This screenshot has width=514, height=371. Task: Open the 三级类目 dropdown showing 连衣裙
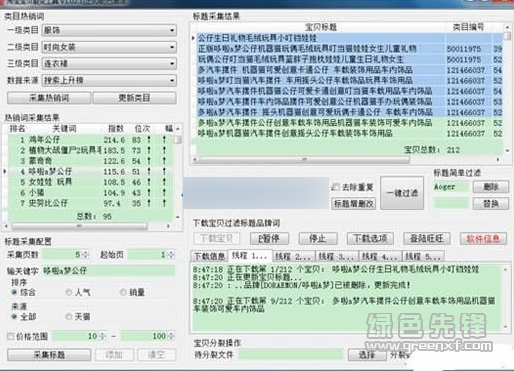point(109,63)
